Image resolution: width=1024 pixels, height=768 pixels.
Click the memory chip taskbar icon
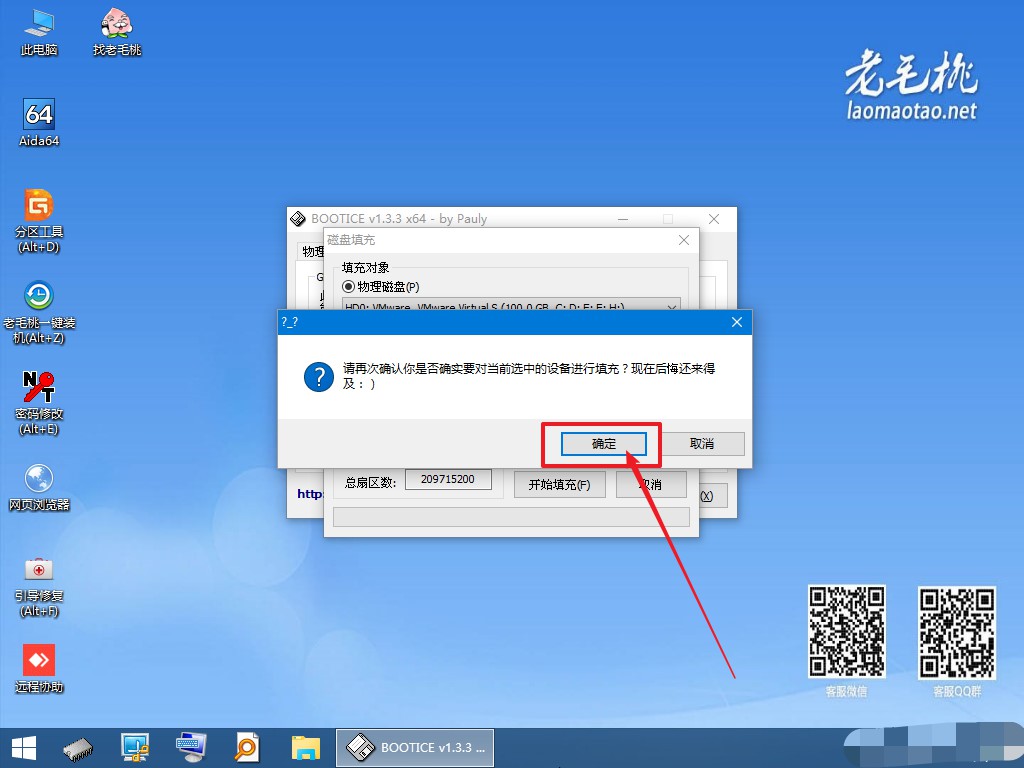click(78, 748)
